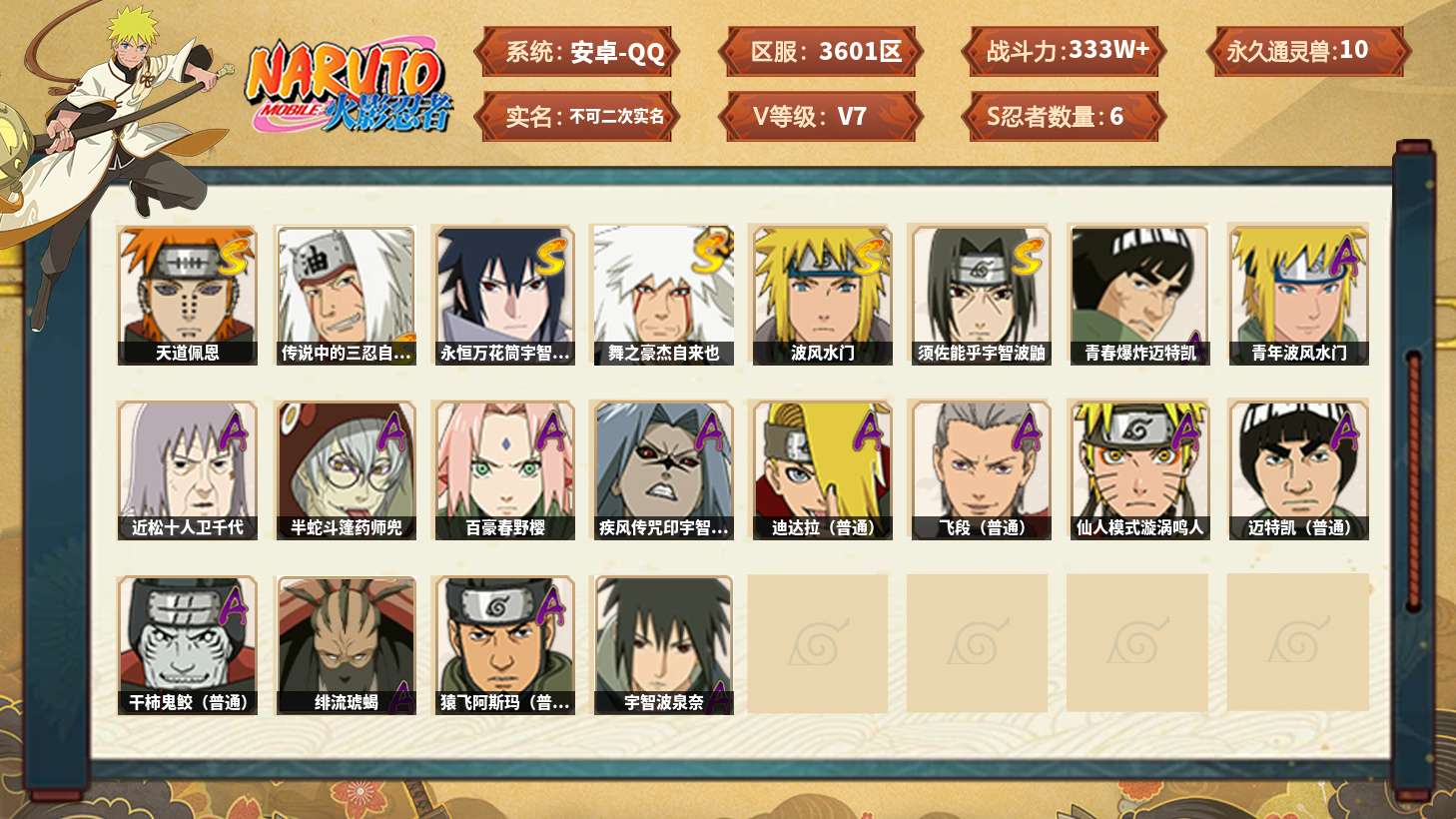Click the 系统: 安卓-QQ badge

576,52
